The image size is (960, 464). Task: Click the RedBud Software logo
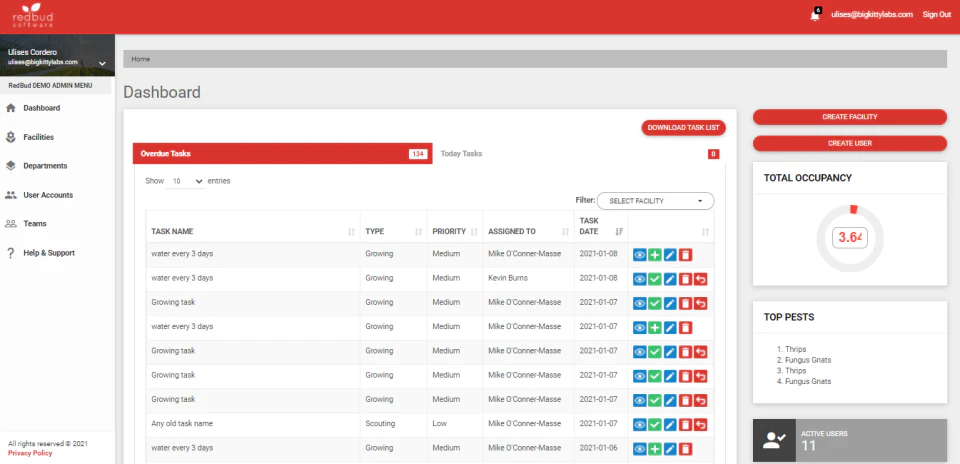(32, 16)
